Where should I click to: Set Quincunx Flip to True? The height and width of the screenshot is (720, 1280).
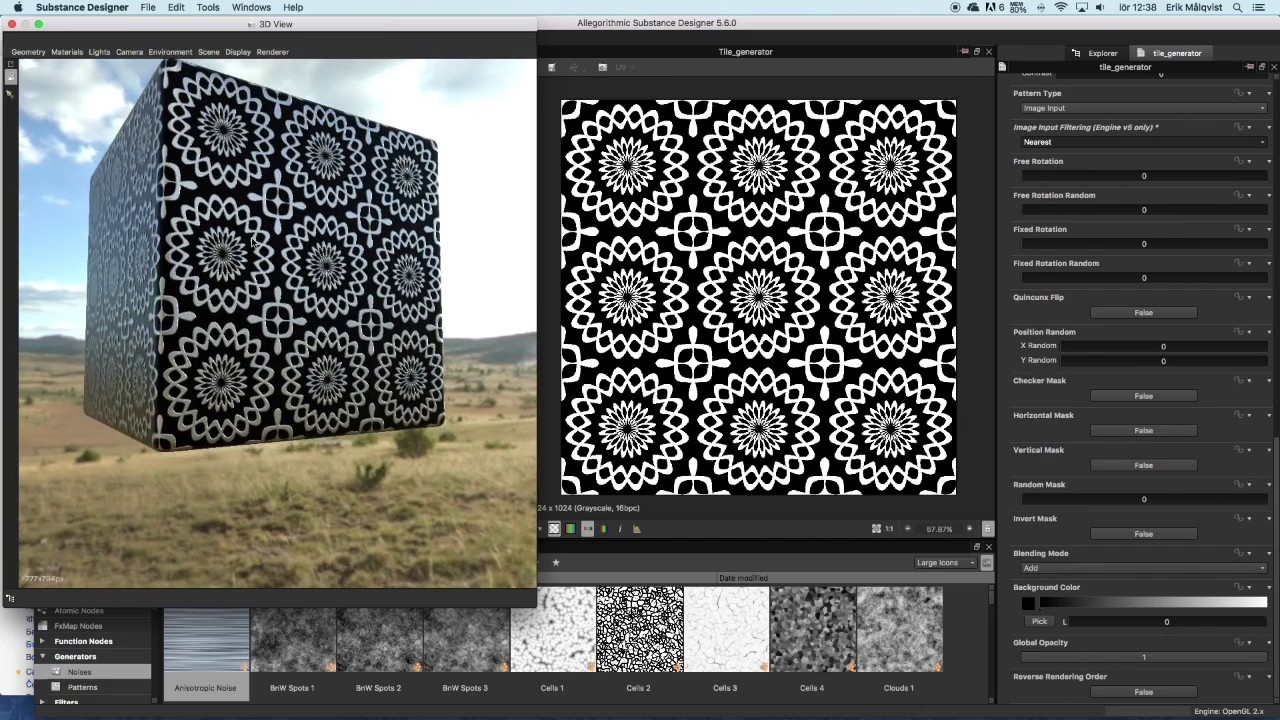(x=1143, y=312)
